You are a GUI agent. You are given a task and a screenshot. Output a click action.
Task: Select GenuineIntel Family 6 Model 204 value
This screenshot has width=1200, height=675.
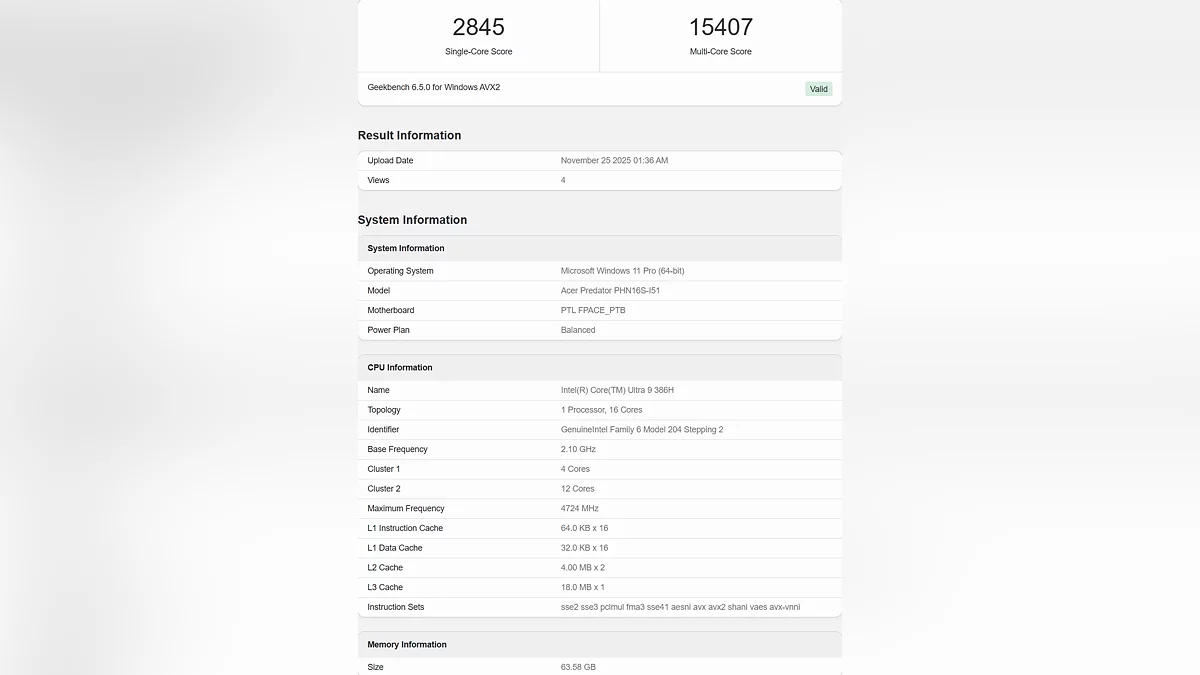pos(642,430)
